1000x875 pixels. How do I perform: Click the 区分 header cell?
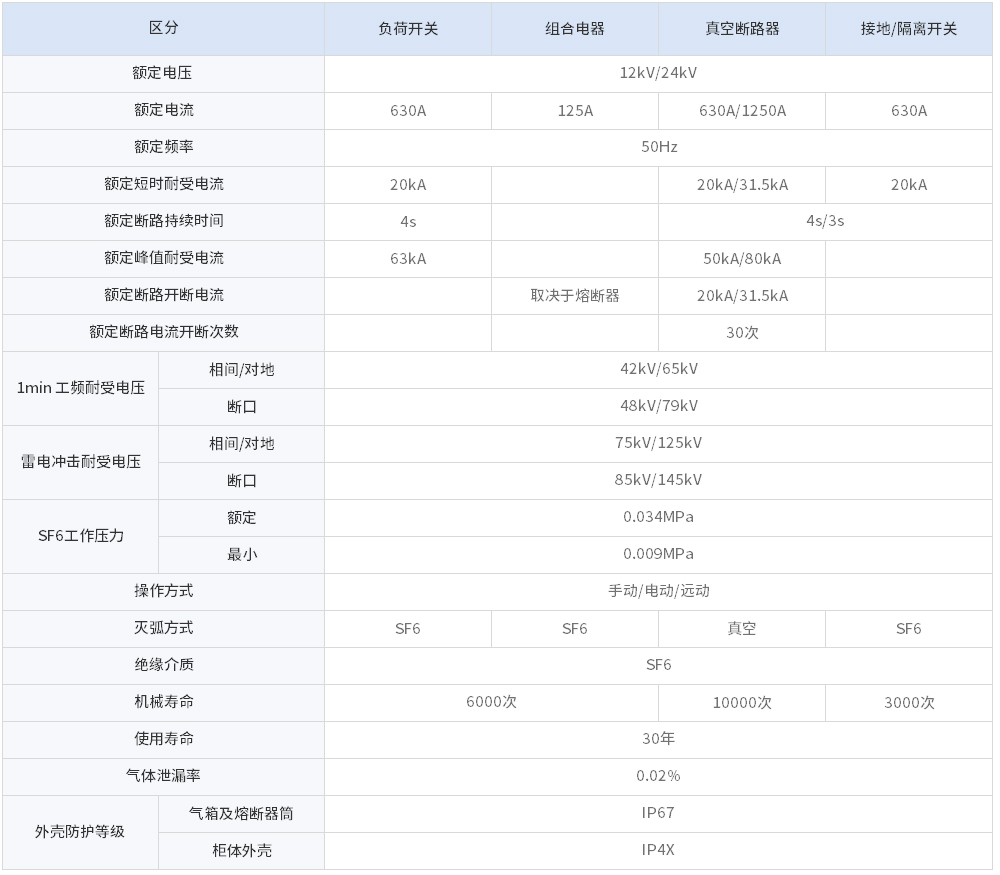tap(163, 28)
